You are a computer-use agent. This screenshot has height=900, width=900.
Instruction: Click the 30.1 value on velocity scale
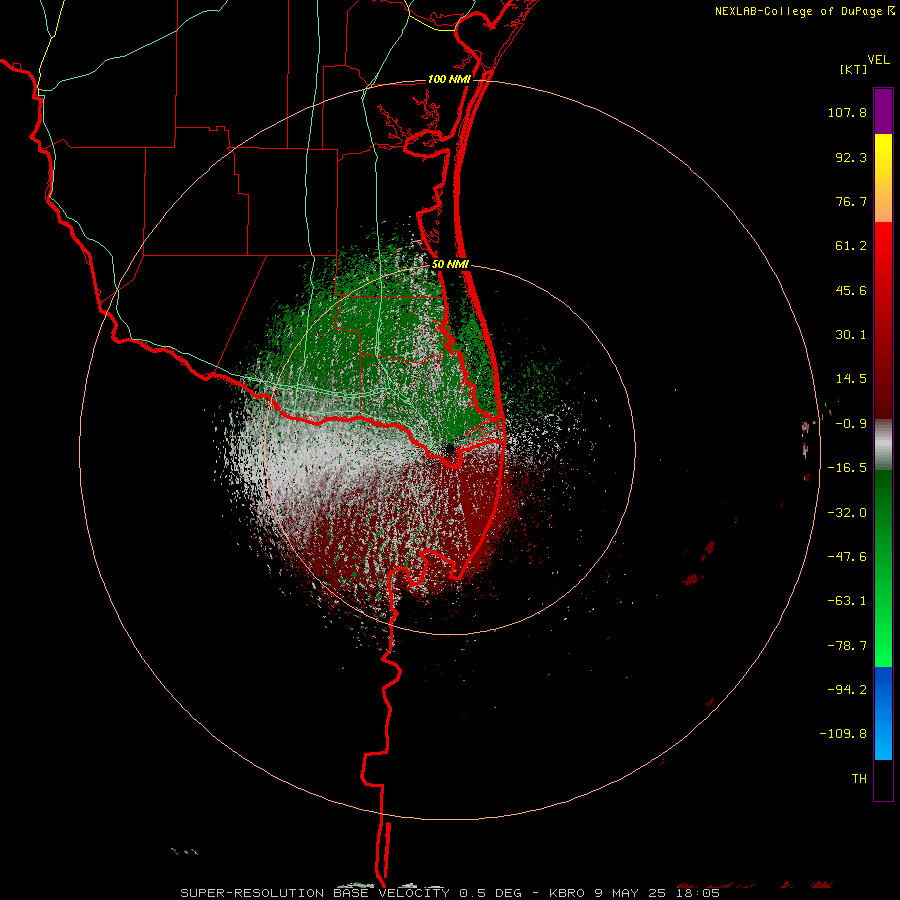coord(851,335)
